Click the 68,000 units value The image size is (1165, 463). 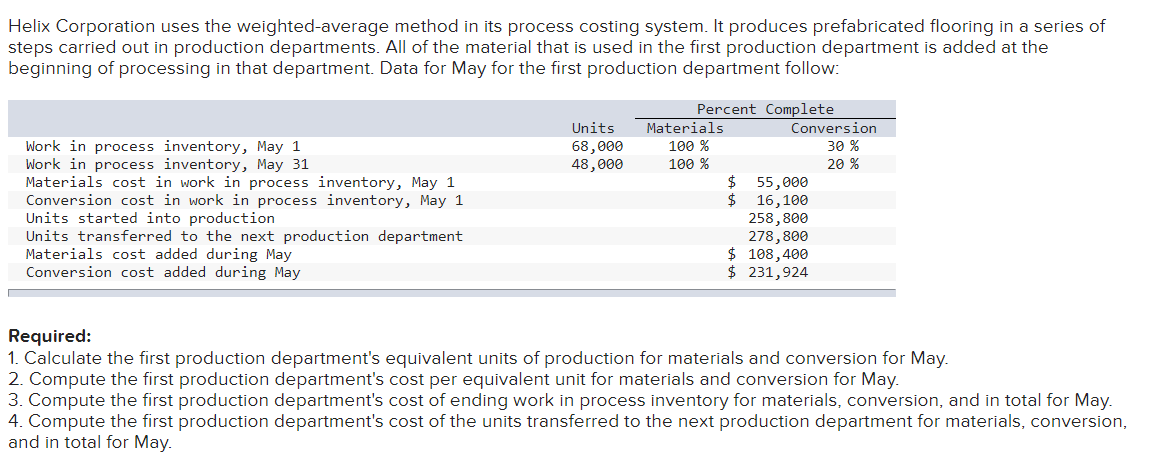pos(597,146)
